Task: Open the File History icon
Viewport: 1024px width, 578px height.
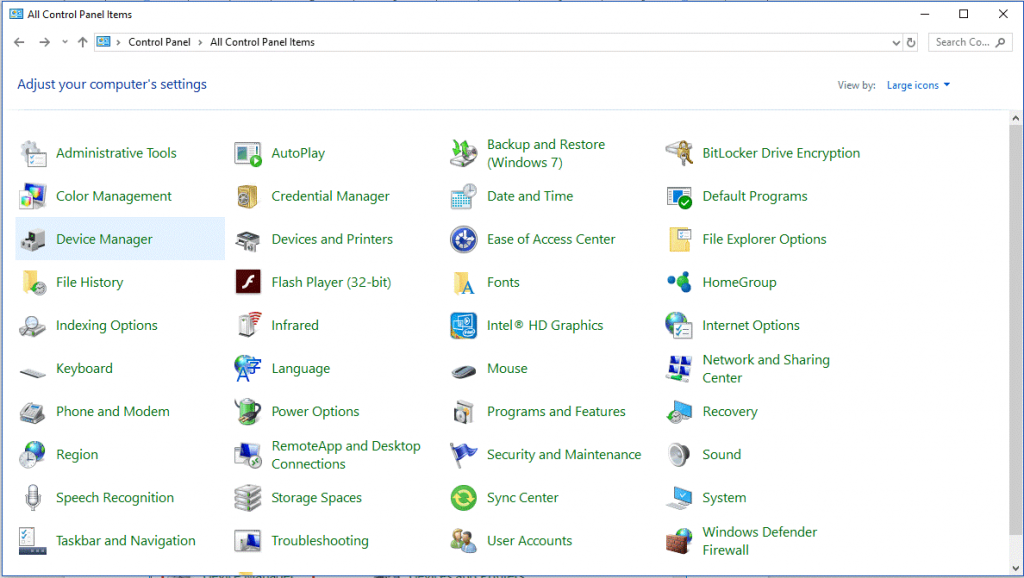Action: tap(33, 283)
